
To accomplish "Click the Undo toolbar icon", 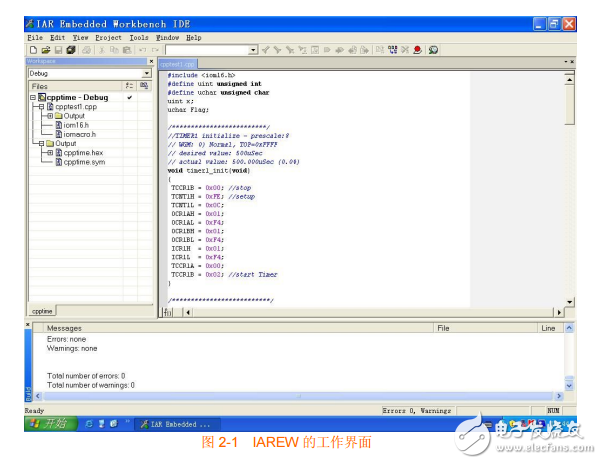I will tap(142, 49).
